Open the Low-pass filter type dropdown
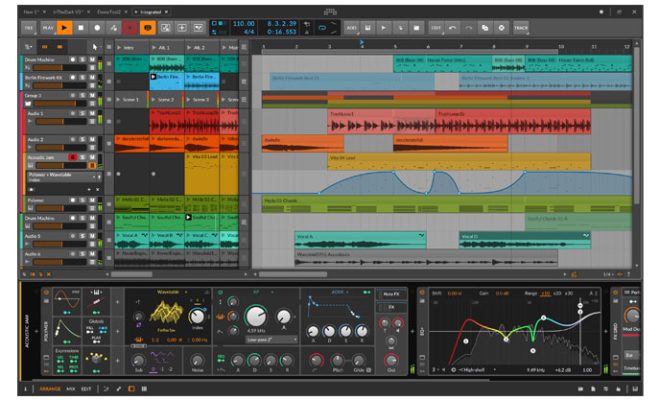This screenshot has height=400, width=660. pyautogui.click(x=271, y=339)
